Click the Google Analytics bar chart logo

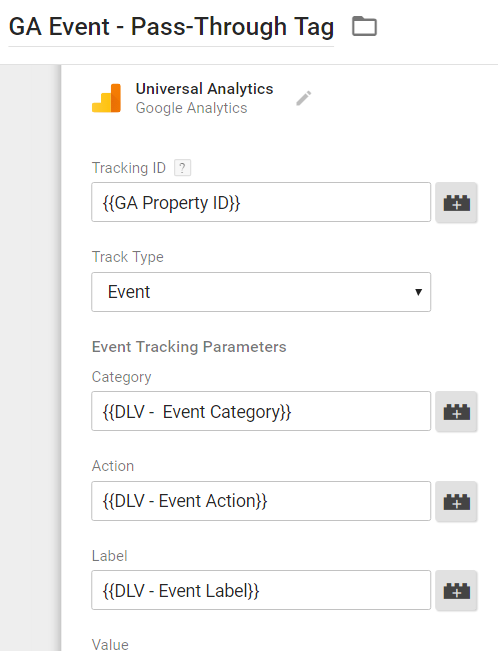(107, 98)
